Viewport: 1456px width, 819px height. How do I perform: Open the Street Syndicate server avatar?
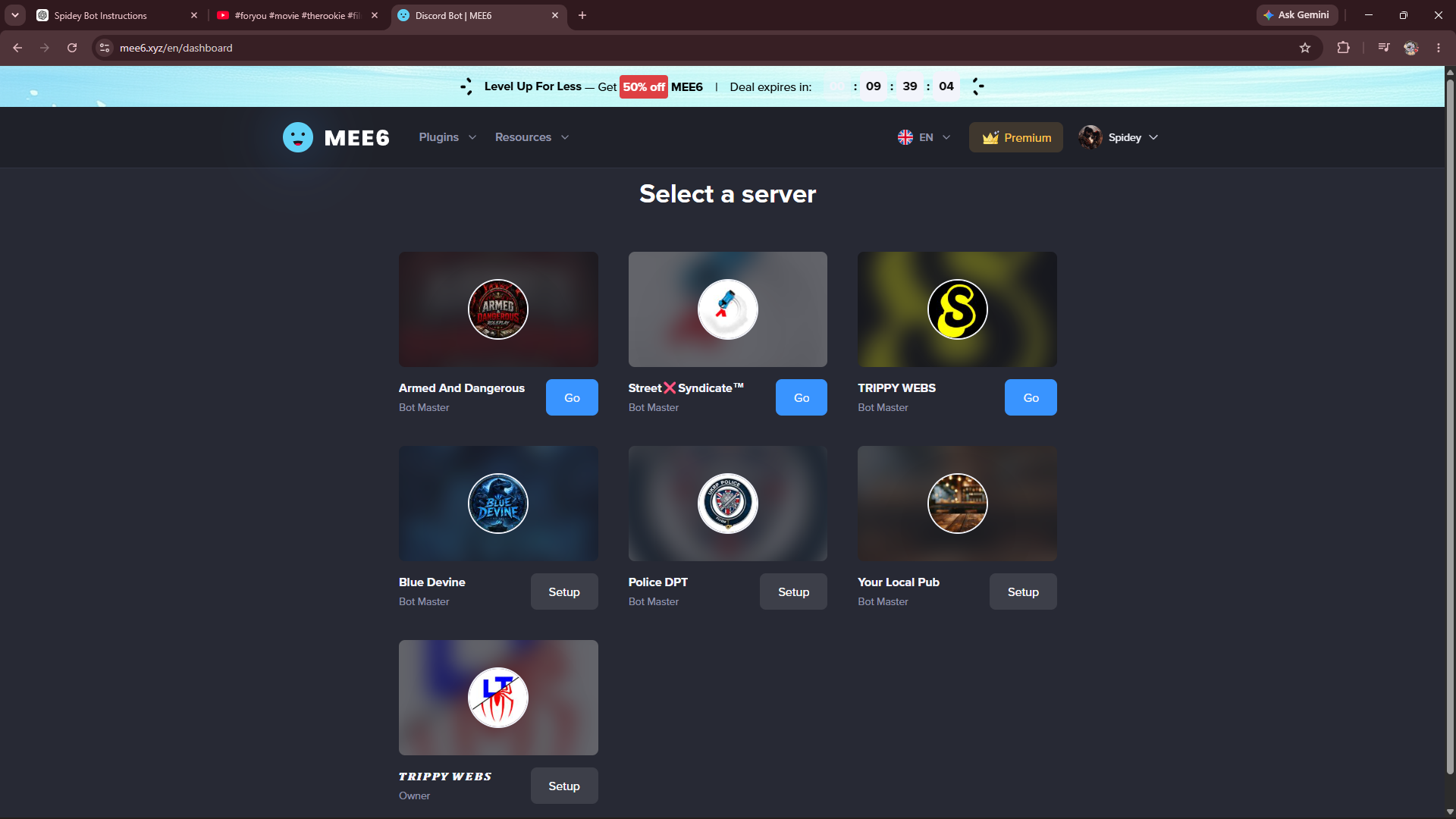(728, 309)
